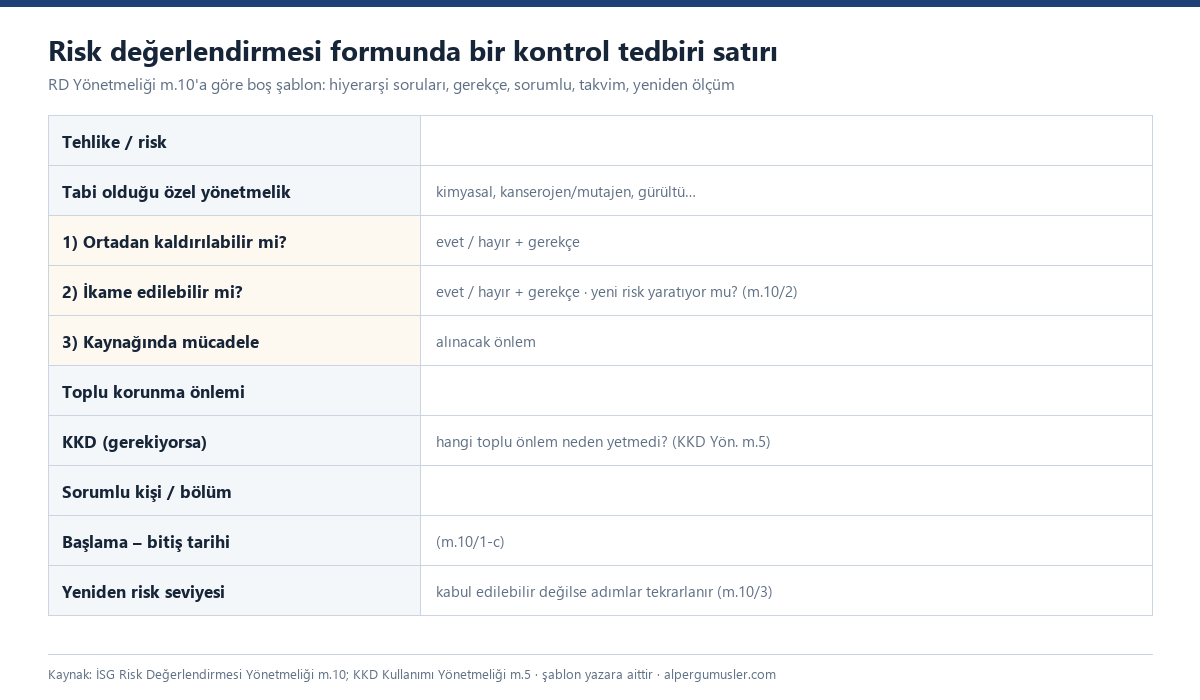Select '2) İkame edilebilir mi?' row label
Image resolution: width=1200 pixels, height=700 pixels.
click(234, 291)
